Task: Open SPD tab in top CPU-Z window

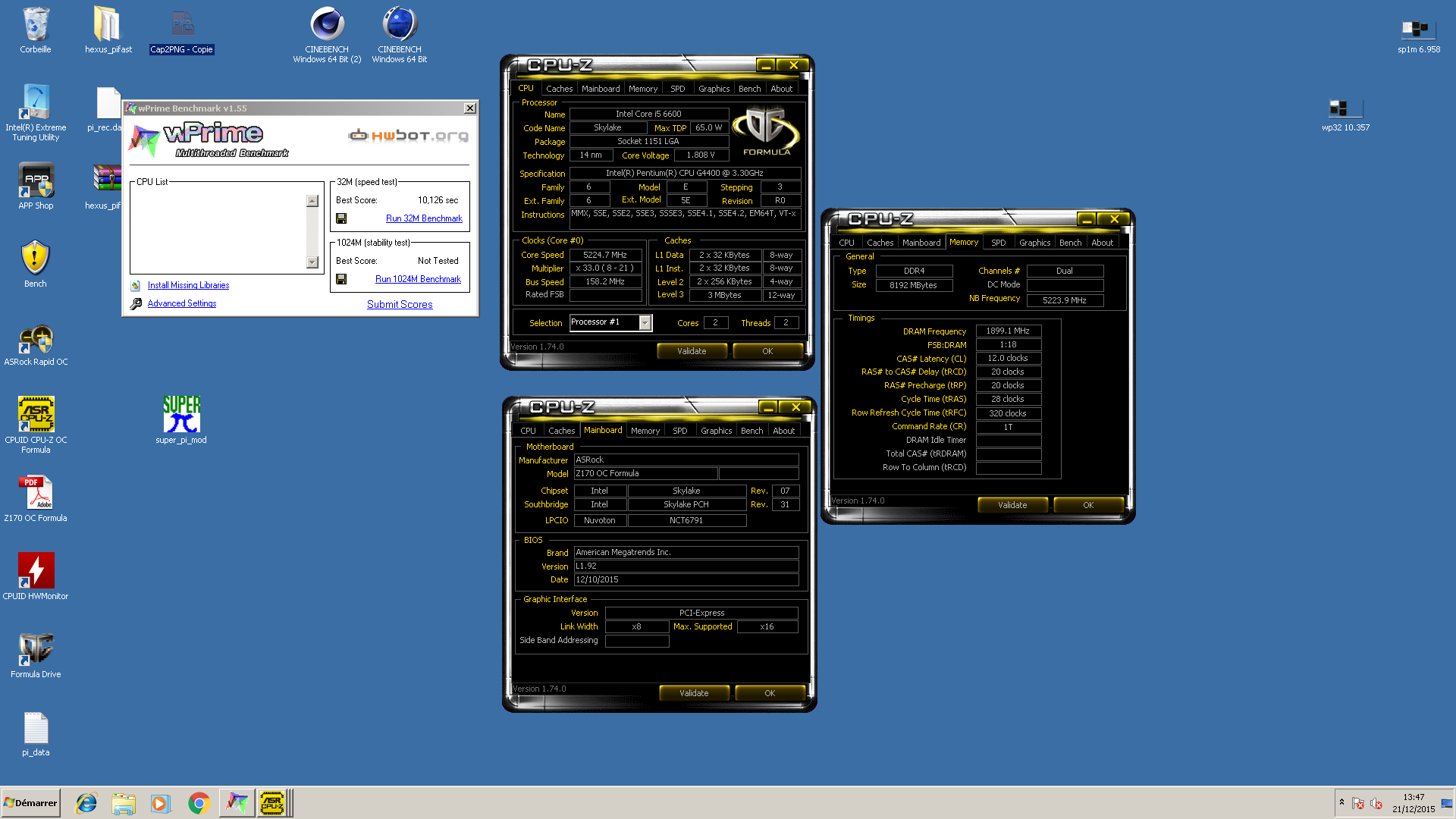Action: click(x=677, y=89)
